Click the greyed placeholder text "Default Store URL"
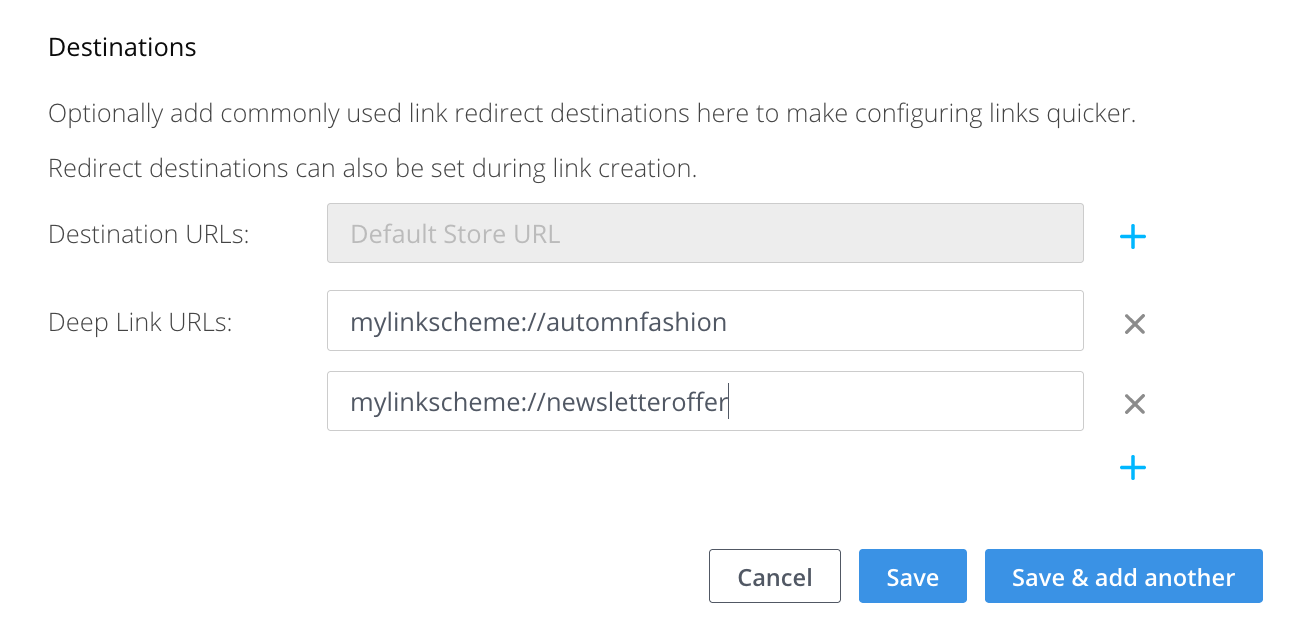Viewport: 1290px width, 626px height. [x=455, y=235]
